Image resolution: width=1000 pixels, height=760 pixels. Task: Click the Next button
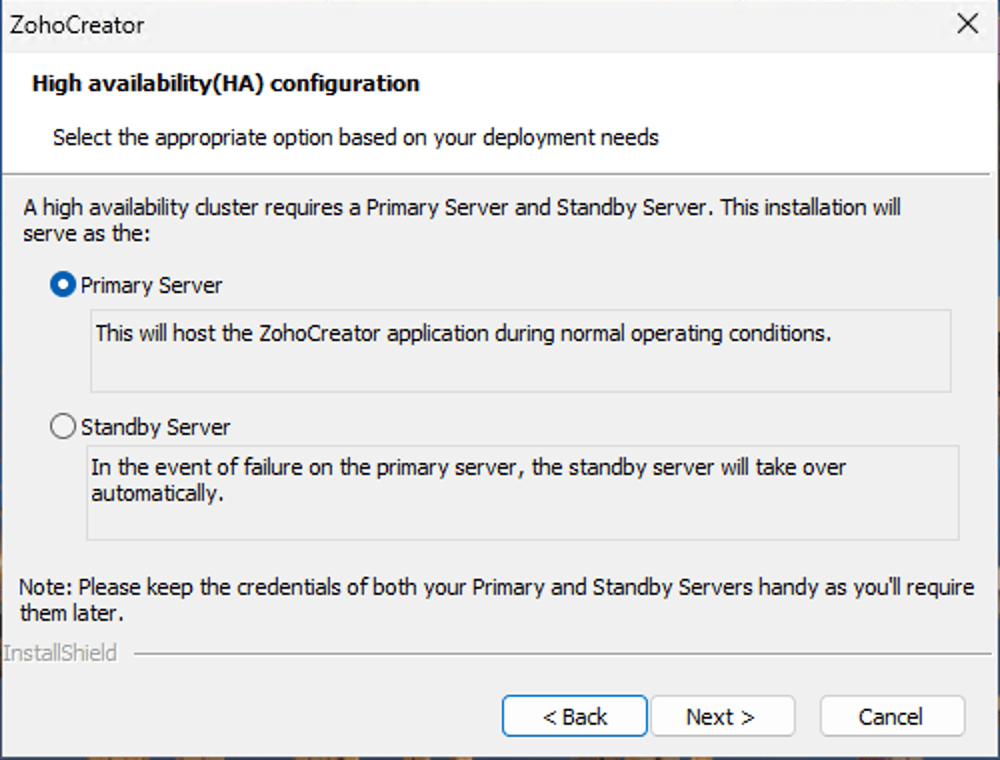pyautogui.click(x=721, y=716)
